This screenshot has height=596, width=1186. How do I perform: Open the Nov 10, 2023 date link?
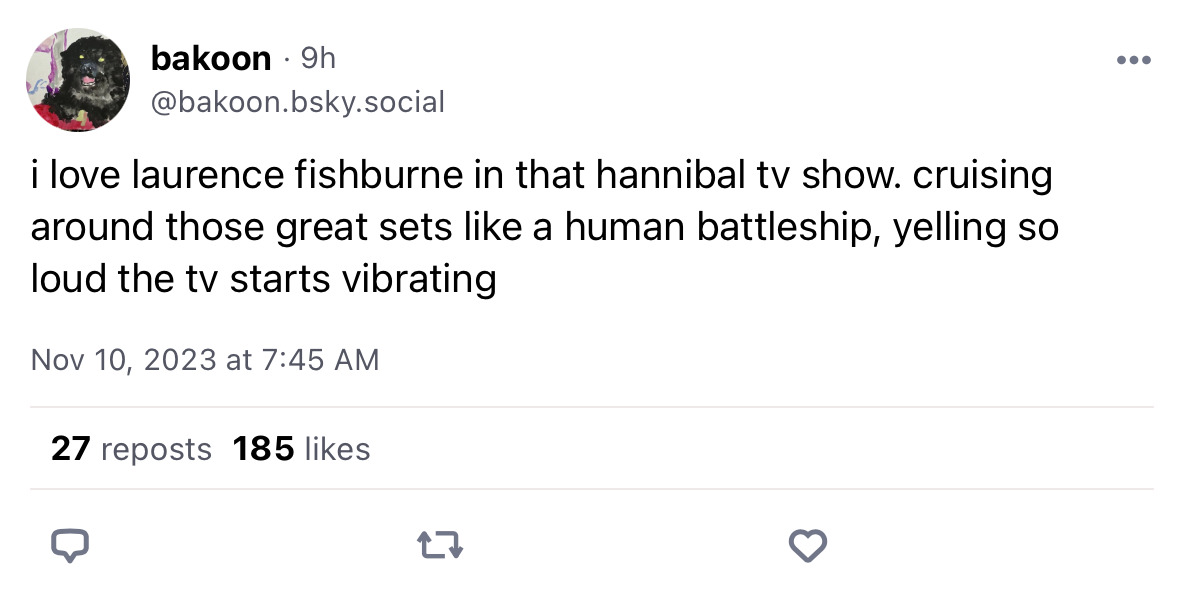tap(205, 359)
